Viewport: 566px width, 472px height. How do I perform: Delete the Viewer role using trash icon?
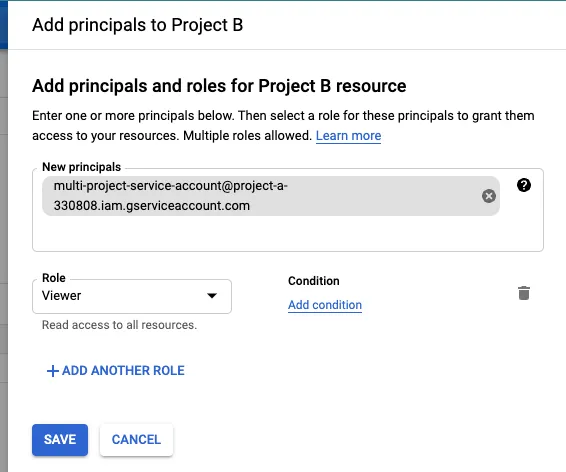coord(524,293)
